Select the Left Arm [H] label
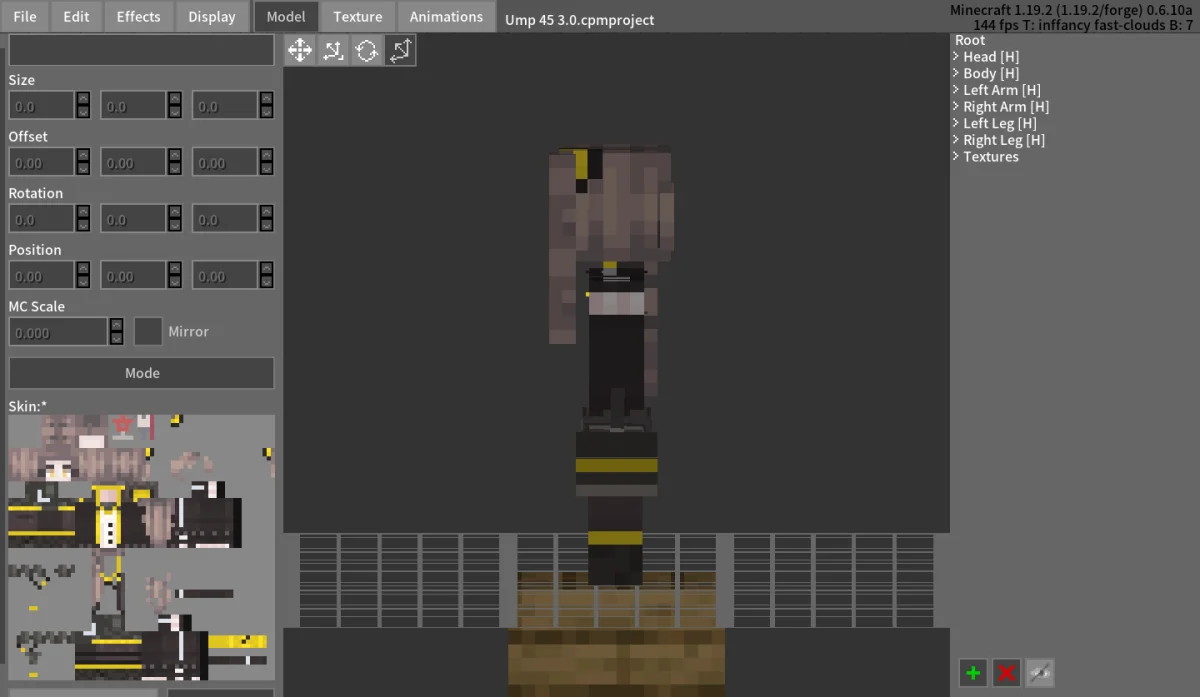The height and width of the screenshot is (697, 1200). click(1002, 90)
